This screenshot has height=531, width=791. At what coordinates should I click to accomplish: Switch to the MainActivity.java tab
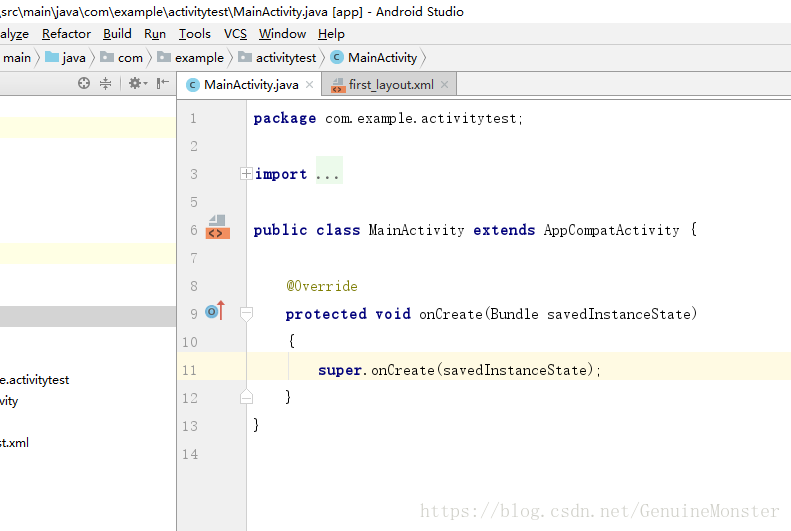coord(251,85)
